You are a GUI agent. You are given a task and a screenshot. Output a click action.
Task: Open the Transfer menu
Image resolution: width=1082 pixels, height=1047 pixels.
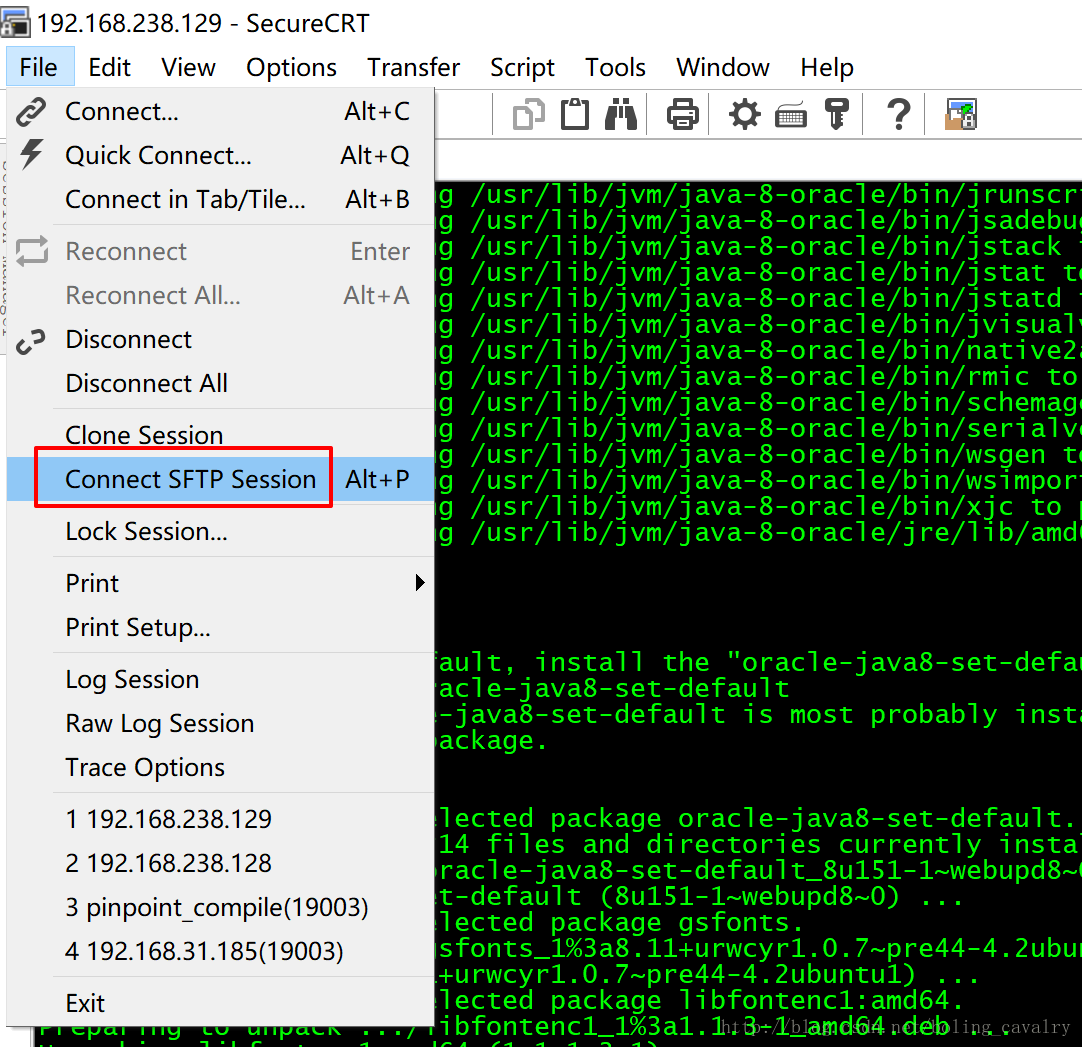tap(413, 67)
